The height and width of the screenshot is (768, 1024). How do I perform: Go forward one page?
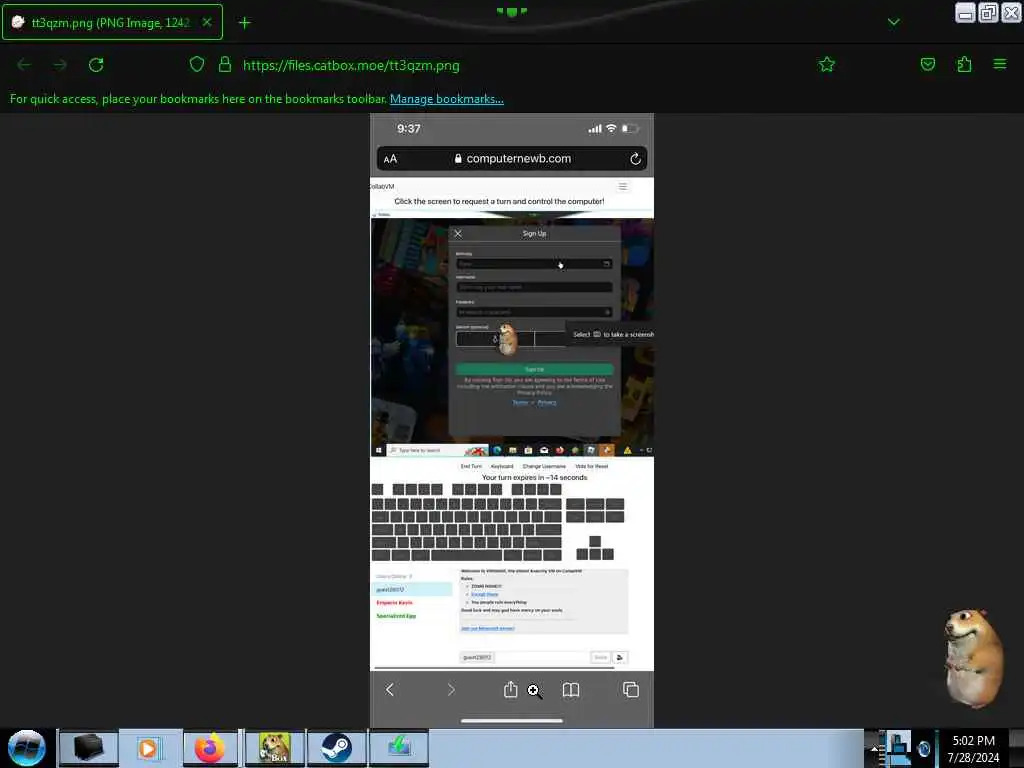click(60, 65)
